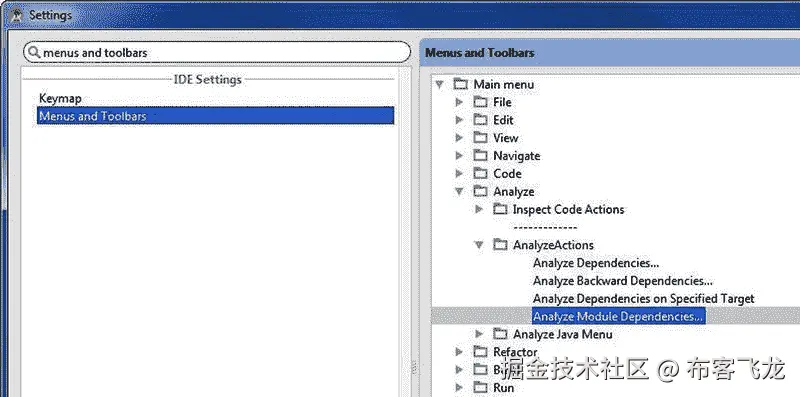Click the File folder icon

point(480,102)
